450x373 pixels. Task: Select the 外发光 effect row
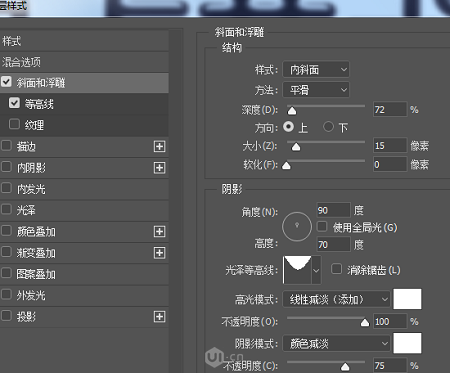pyautogui.click(x=84, y=295)
